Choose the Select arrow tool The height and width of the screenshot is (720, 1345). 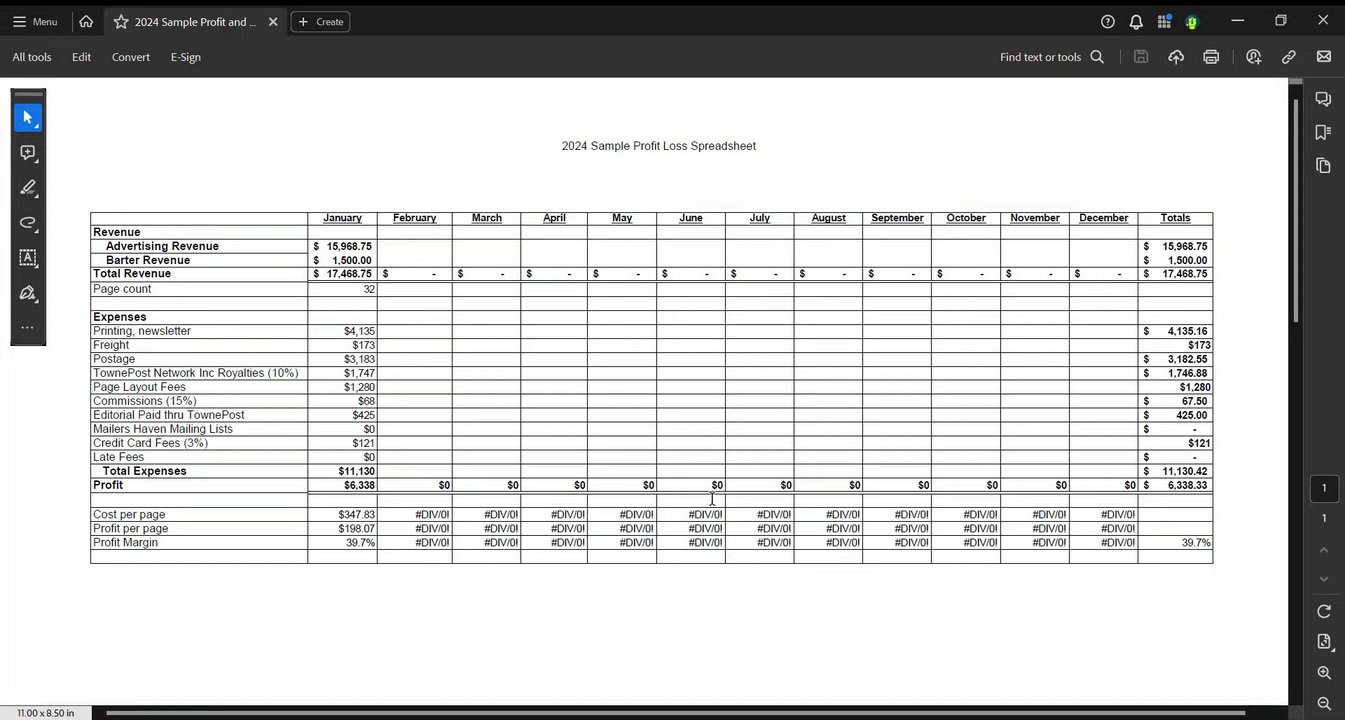click(28, 118)
